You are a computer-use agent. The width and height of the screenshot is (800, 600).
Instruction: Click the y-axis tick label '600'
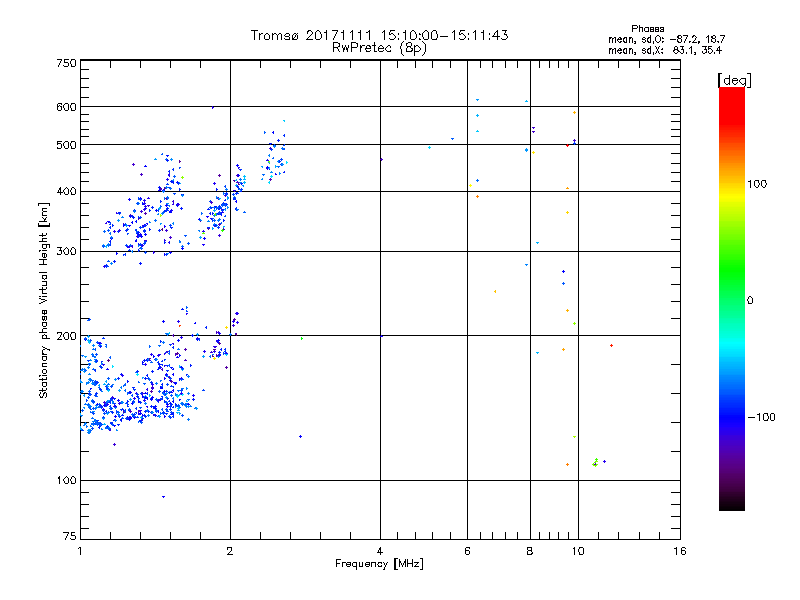click(66, 107)
